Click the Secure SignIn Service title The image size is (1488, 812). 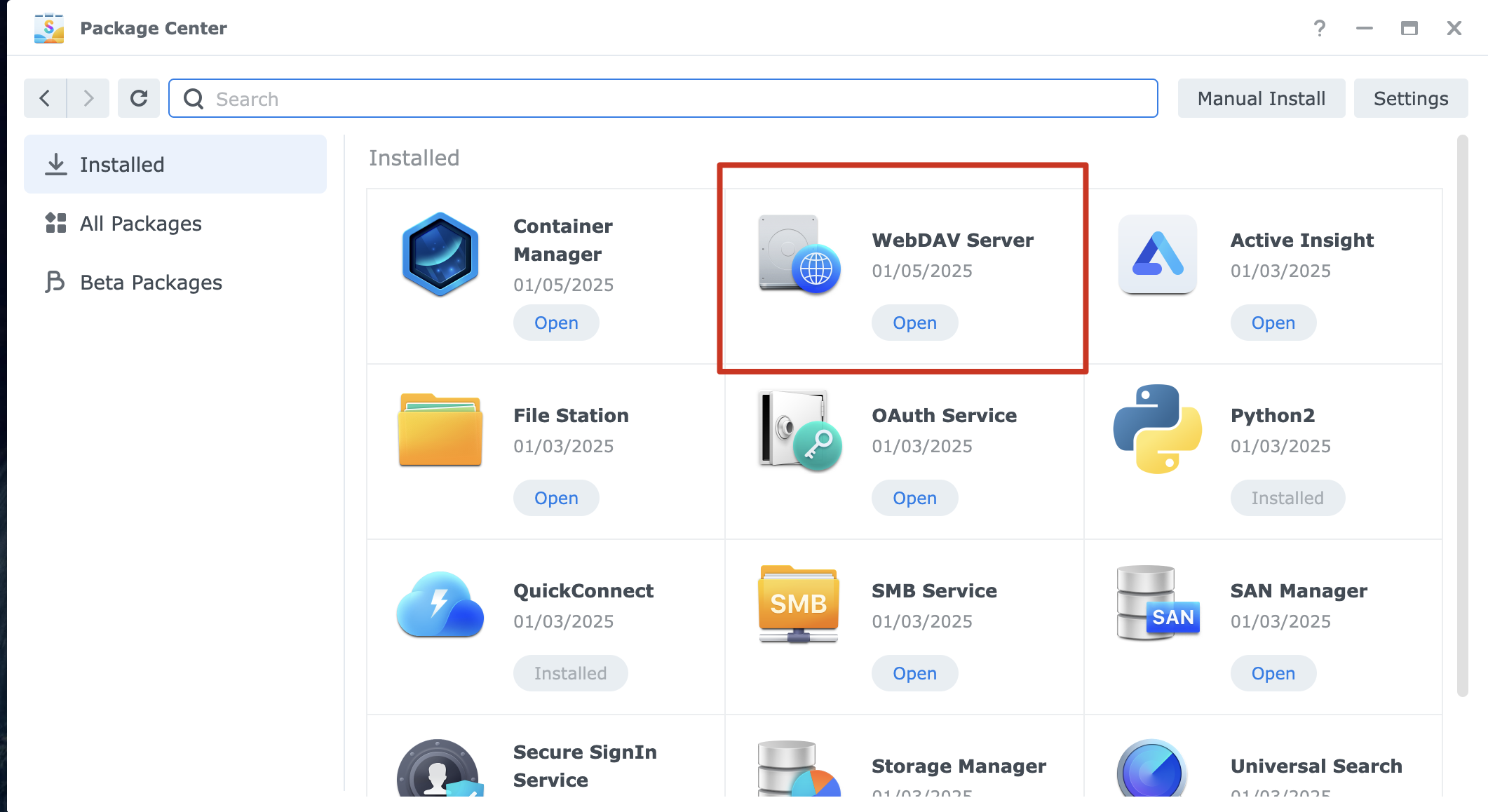[x=585, y=766]
